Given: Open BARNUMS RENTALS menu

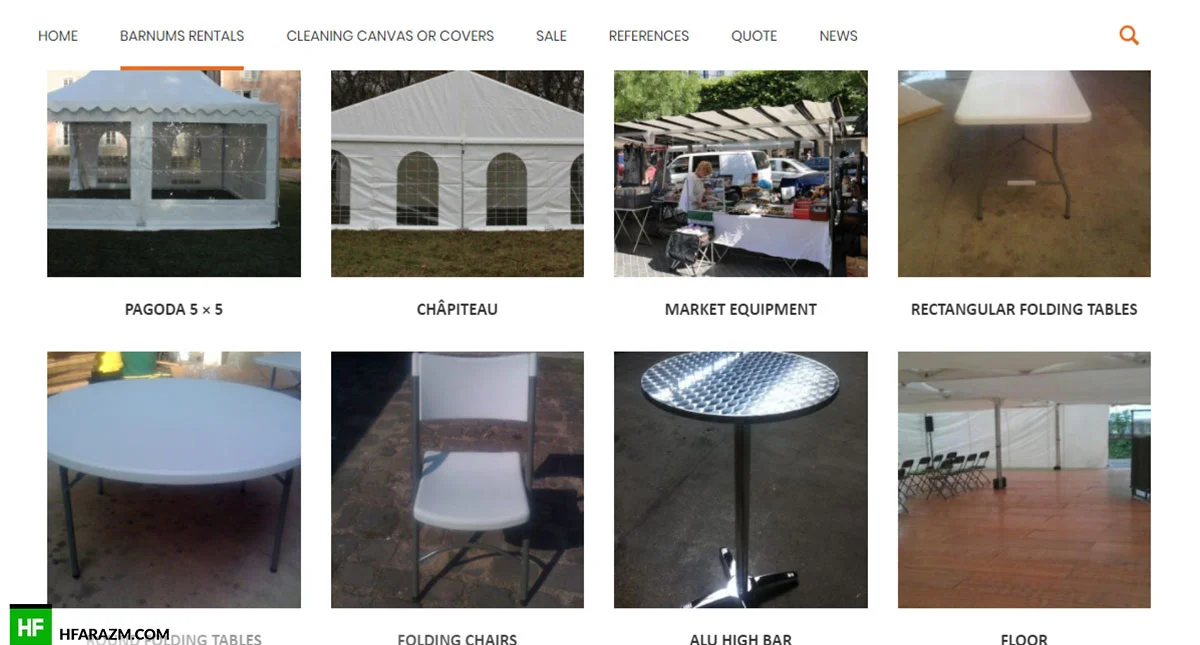Looking at the screenshot, I should tap(182, 36).
